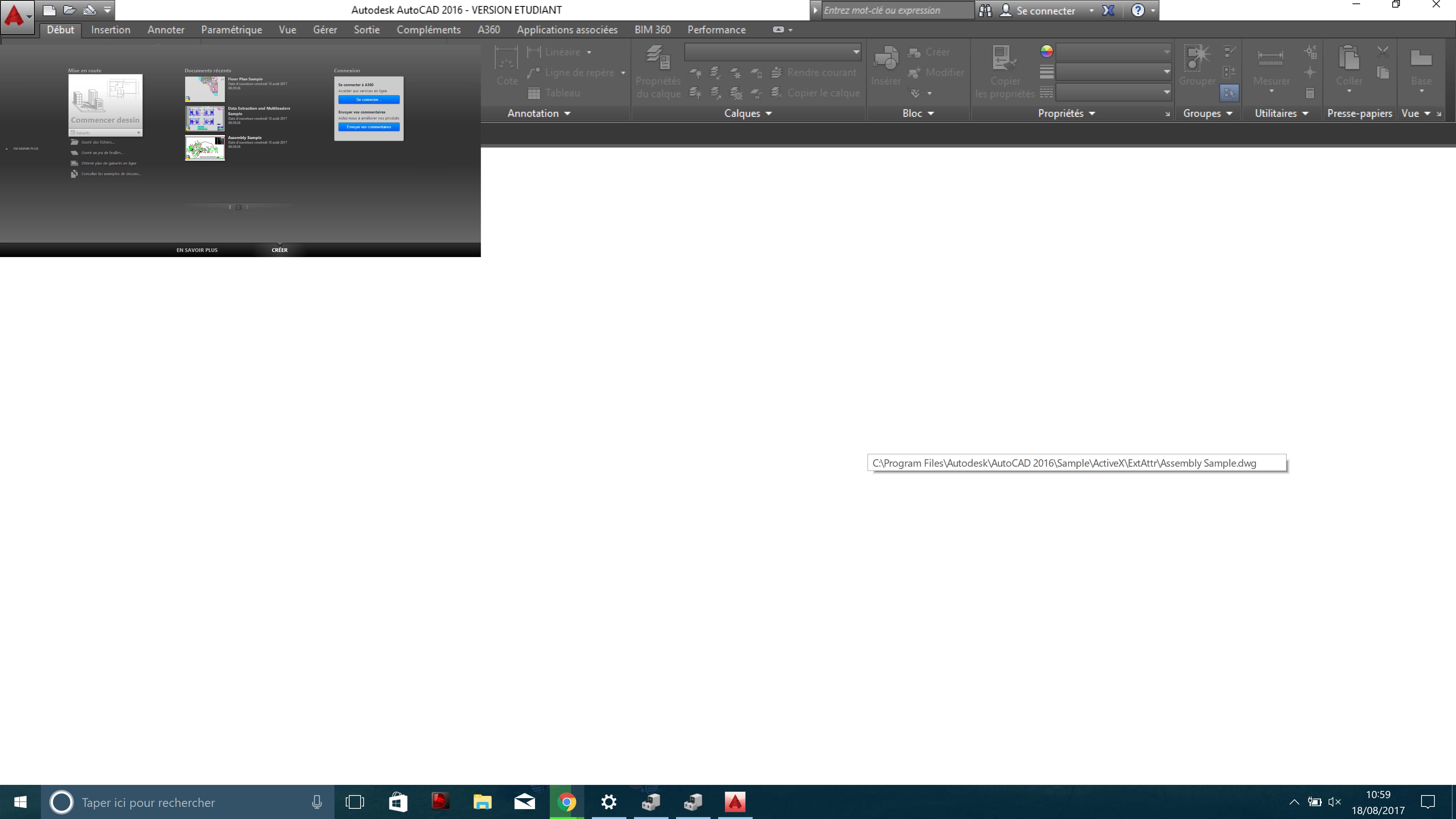Open the object color wheel selector
Viewport: 1456px width, 819px height.
pos(1046,52)
